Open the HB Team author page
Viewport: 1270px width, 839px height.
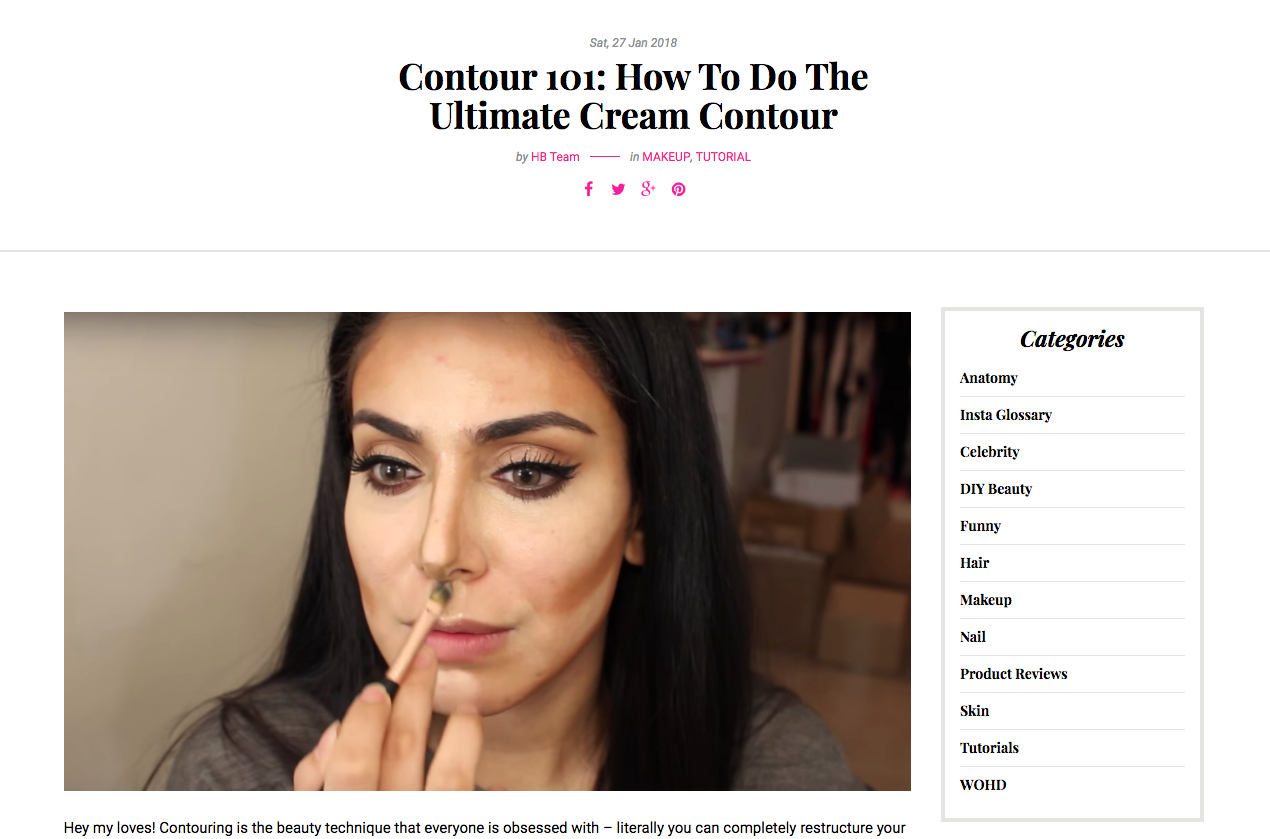coord(555,157)
